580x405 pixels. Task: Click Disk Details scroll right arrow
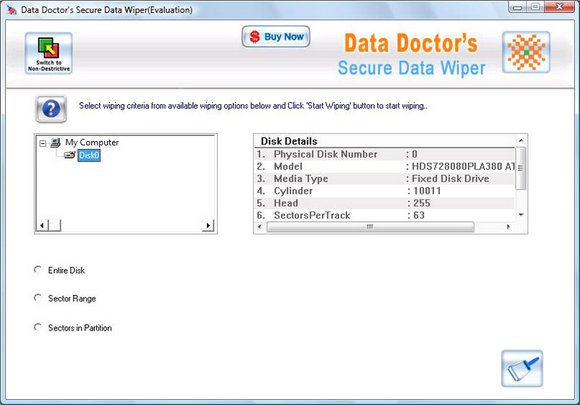click(x=509, y=227)
